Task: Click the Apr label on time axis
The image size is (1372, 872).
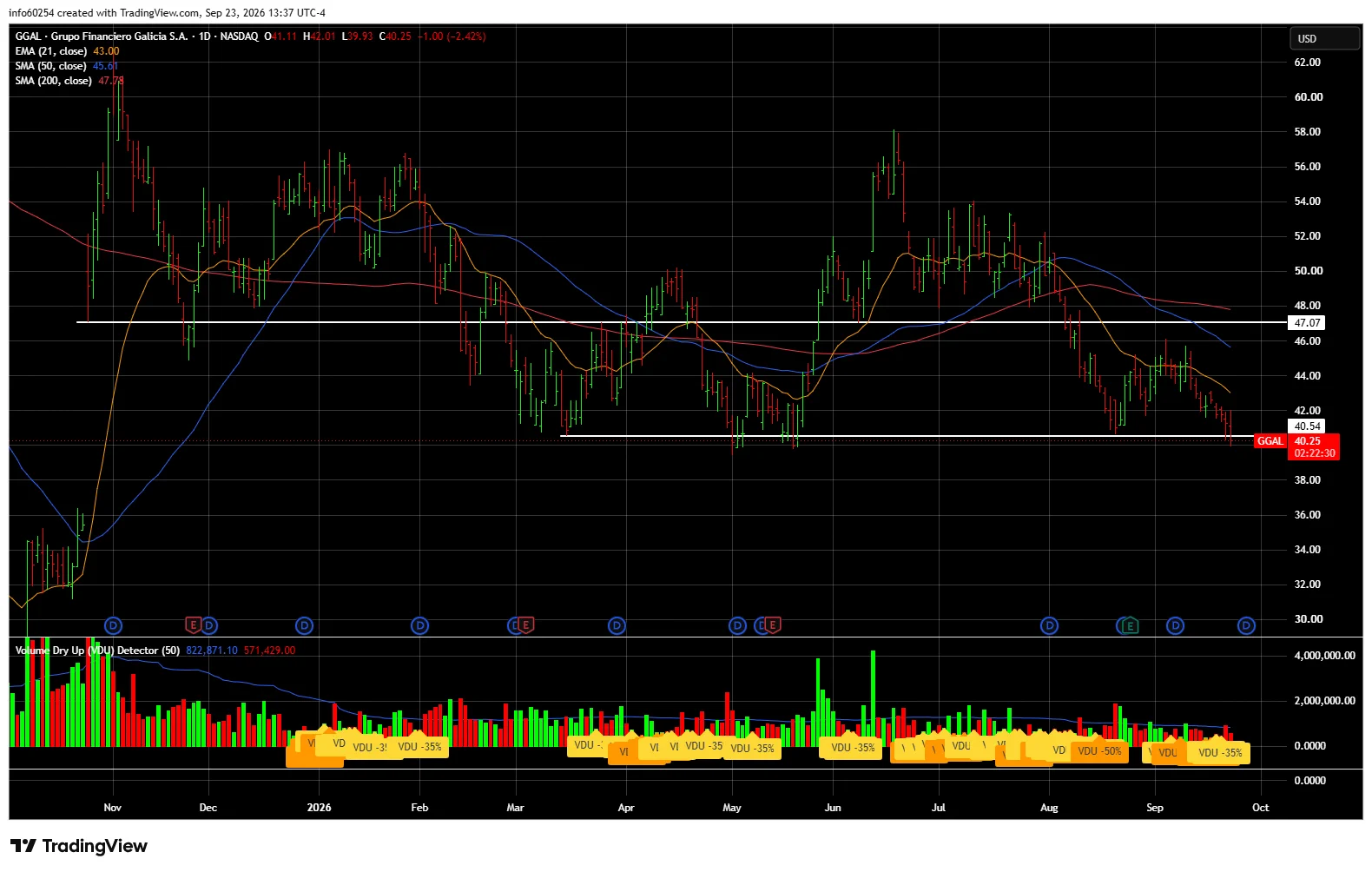Action: click(626, 808)
